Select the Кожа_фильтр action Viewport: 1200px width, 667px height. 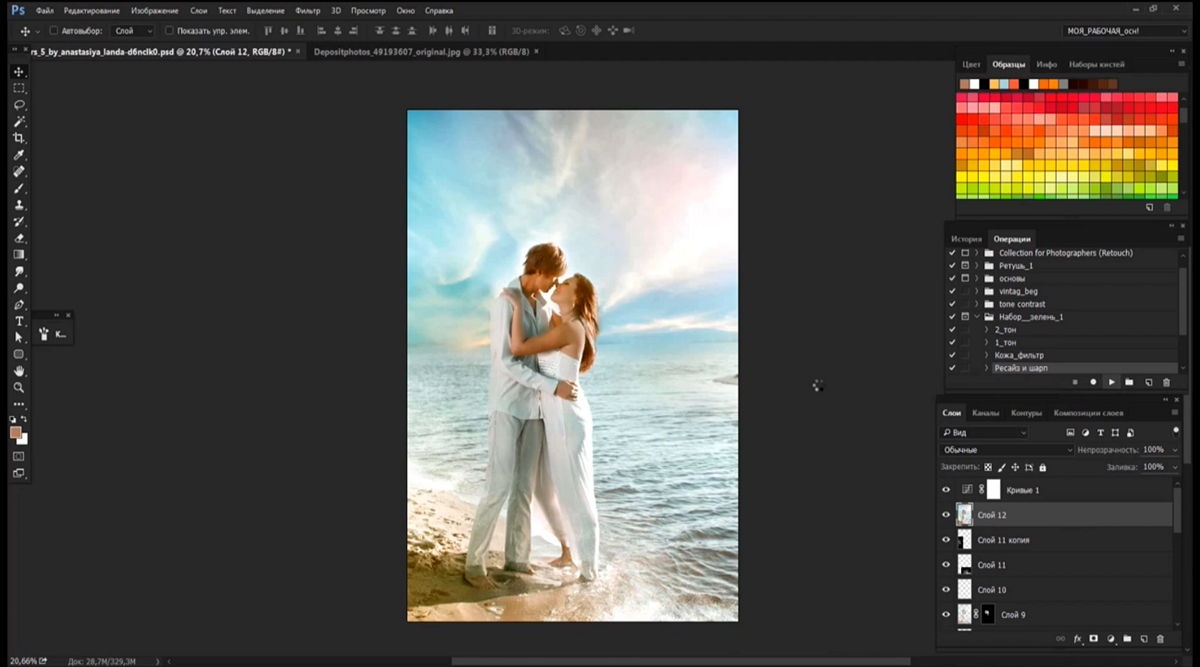[x=1020, y=355]
